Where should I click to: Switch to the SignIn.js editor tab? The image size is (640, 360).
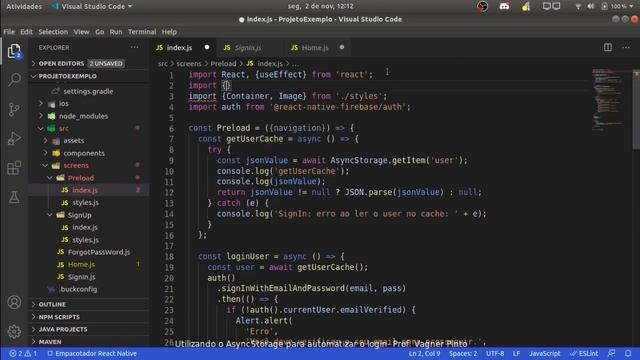(249, 48)
